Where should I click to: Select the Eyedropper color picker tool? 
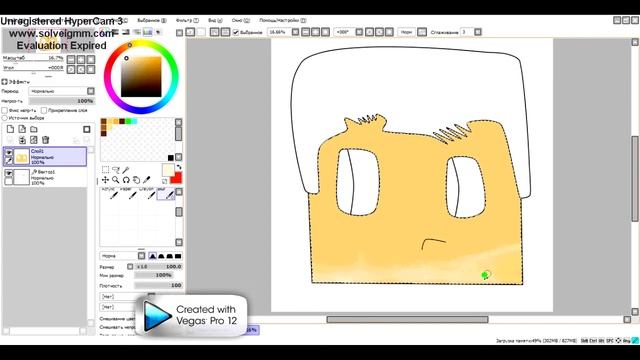click(147, 180)
